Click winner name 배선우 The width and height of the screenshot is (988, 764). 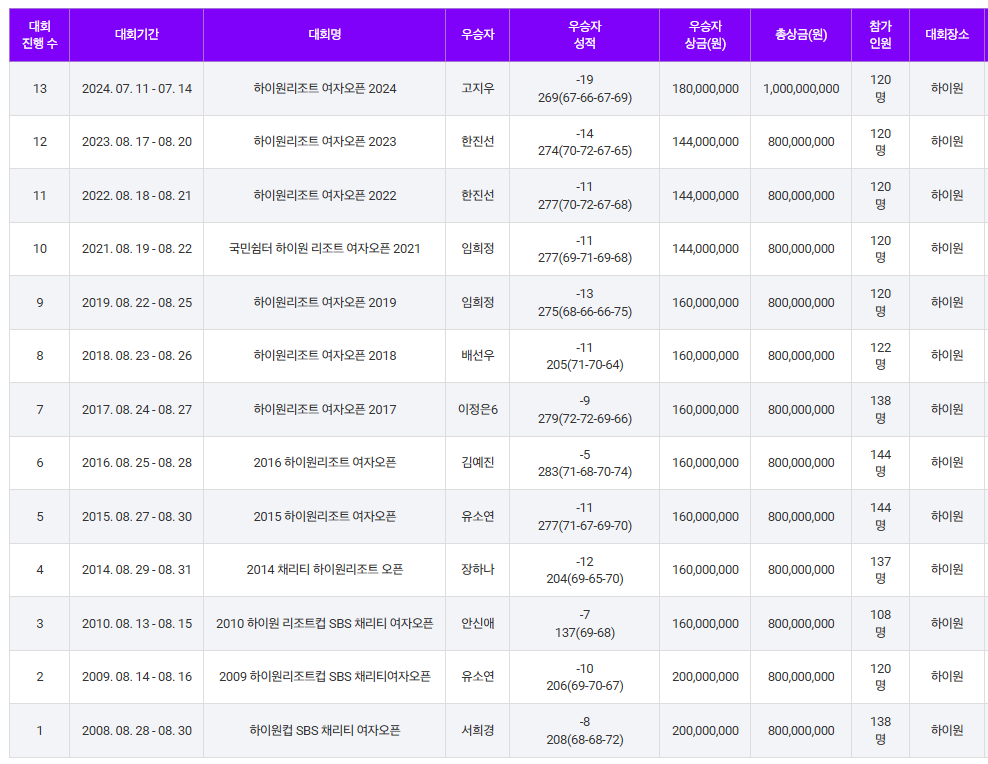pos(478,356)
